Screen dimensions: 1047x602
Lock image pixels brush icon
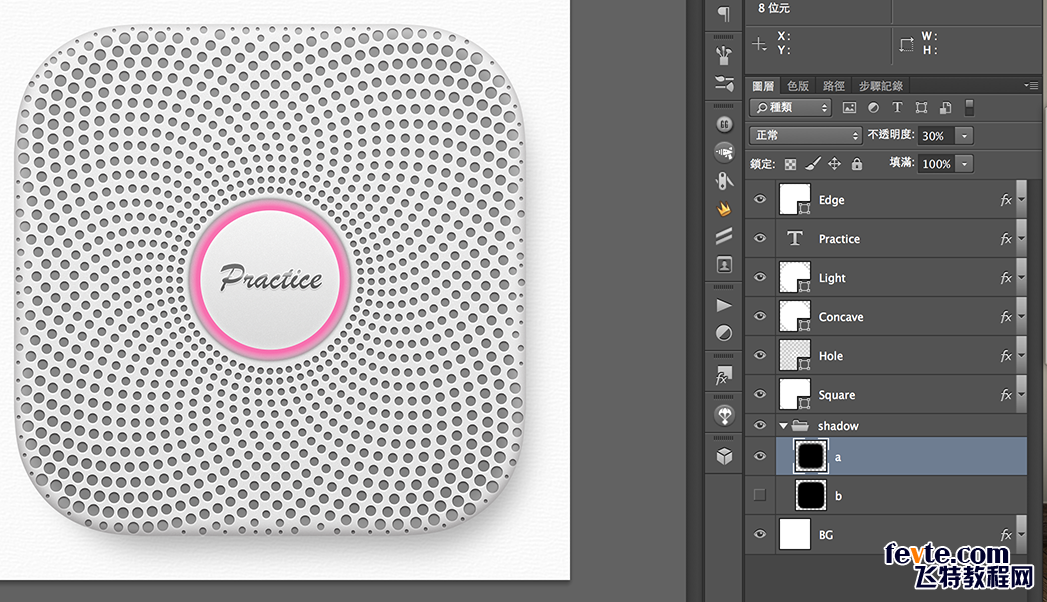pyautogui.click(x=813, y=164)
